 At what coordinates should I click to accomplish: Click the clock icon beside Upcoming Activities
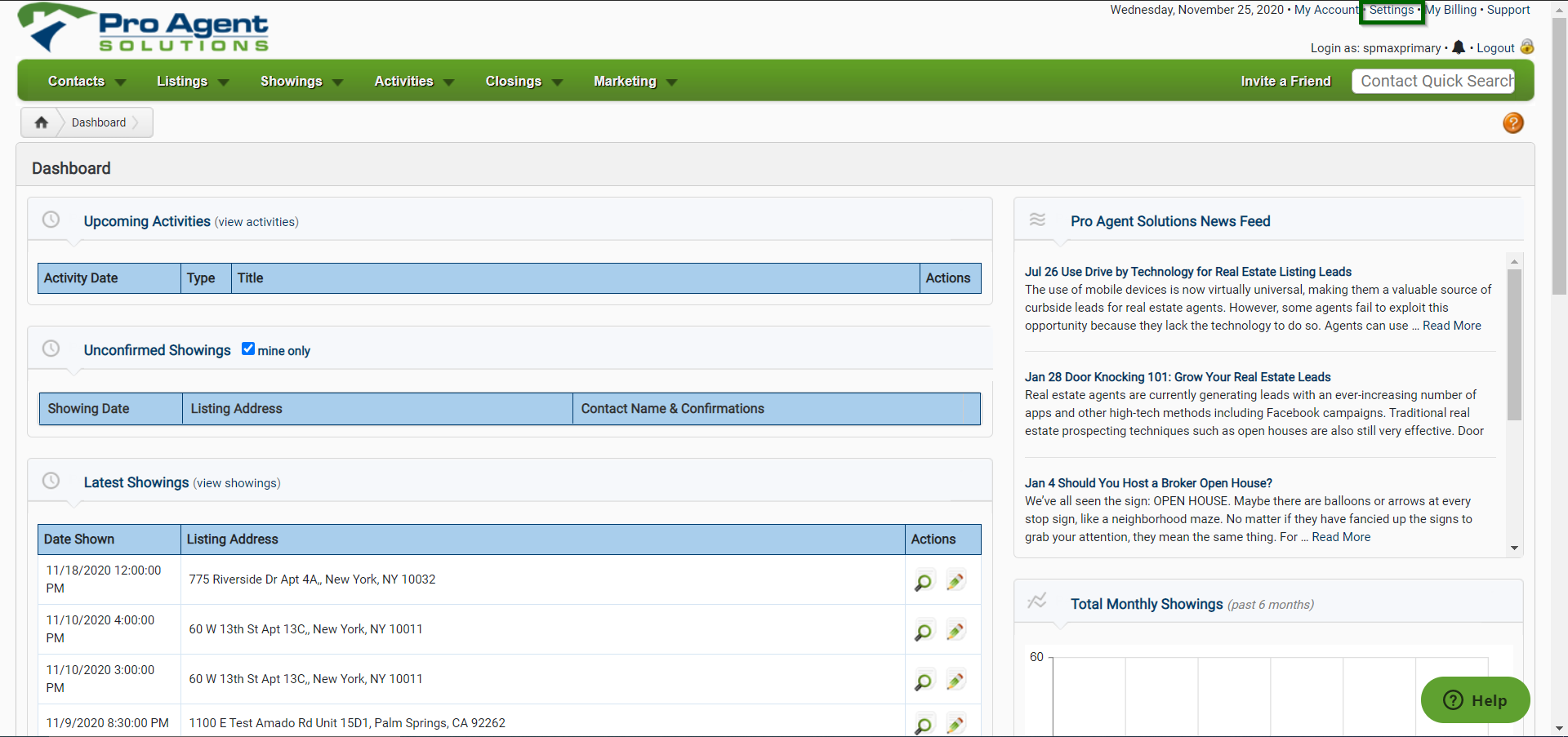51,220
